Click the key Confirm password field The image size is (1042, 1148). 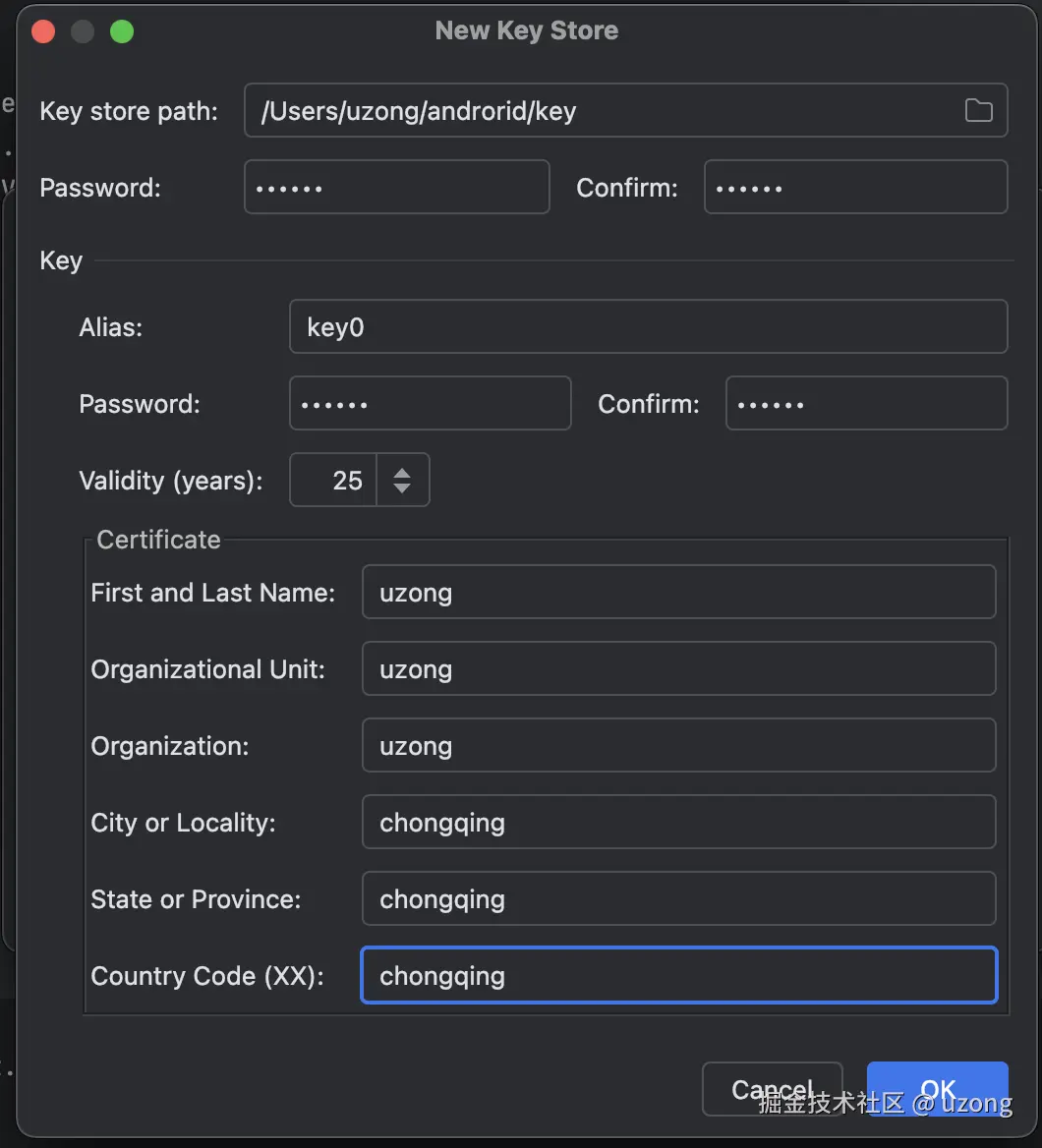(866, 403)
